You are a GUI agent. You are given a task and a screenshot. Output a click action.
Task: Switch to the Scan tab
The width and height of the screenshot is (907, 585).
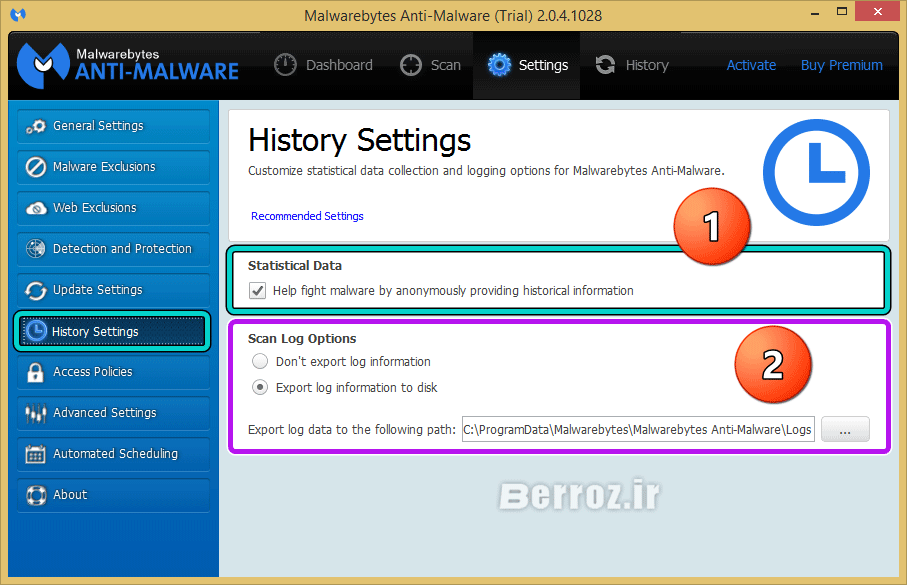(x=431, y=65)
